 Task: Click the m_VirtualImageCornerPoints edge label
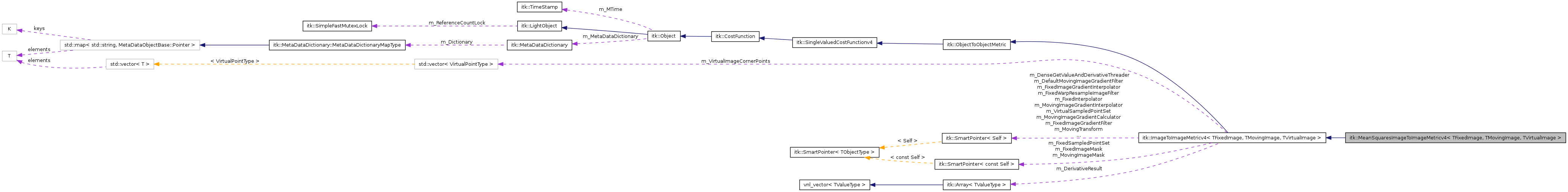(x=735, y=61)
